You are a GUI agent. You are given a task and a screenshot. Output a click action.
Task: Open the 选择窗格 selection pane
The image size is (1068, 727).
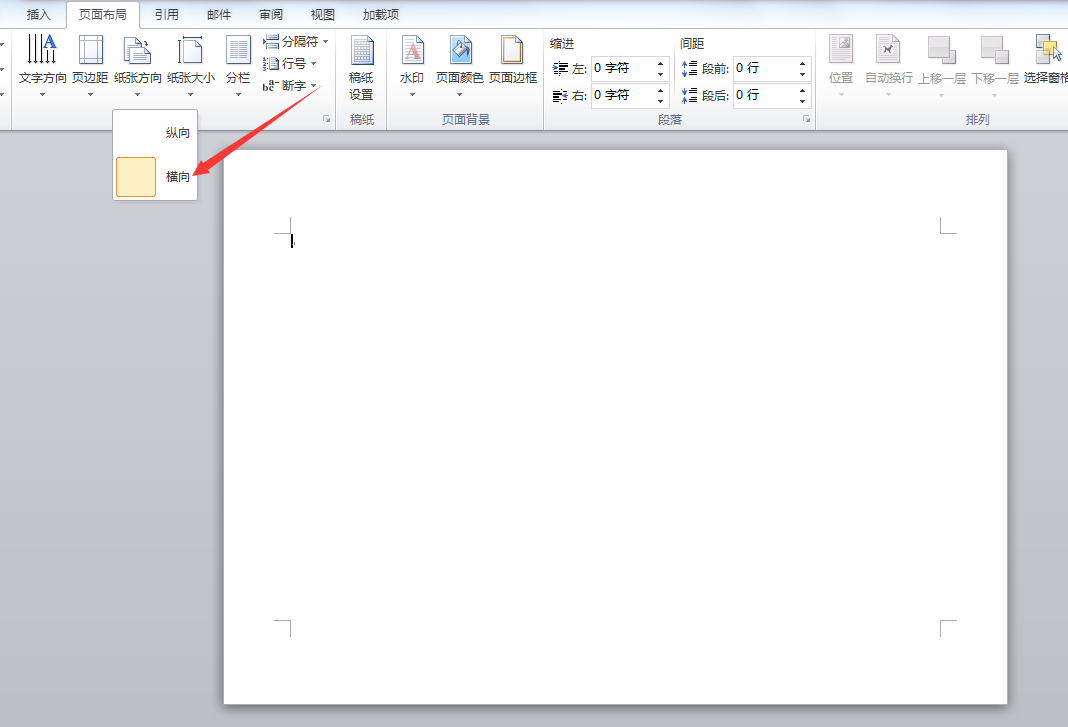pos(1046,61)
